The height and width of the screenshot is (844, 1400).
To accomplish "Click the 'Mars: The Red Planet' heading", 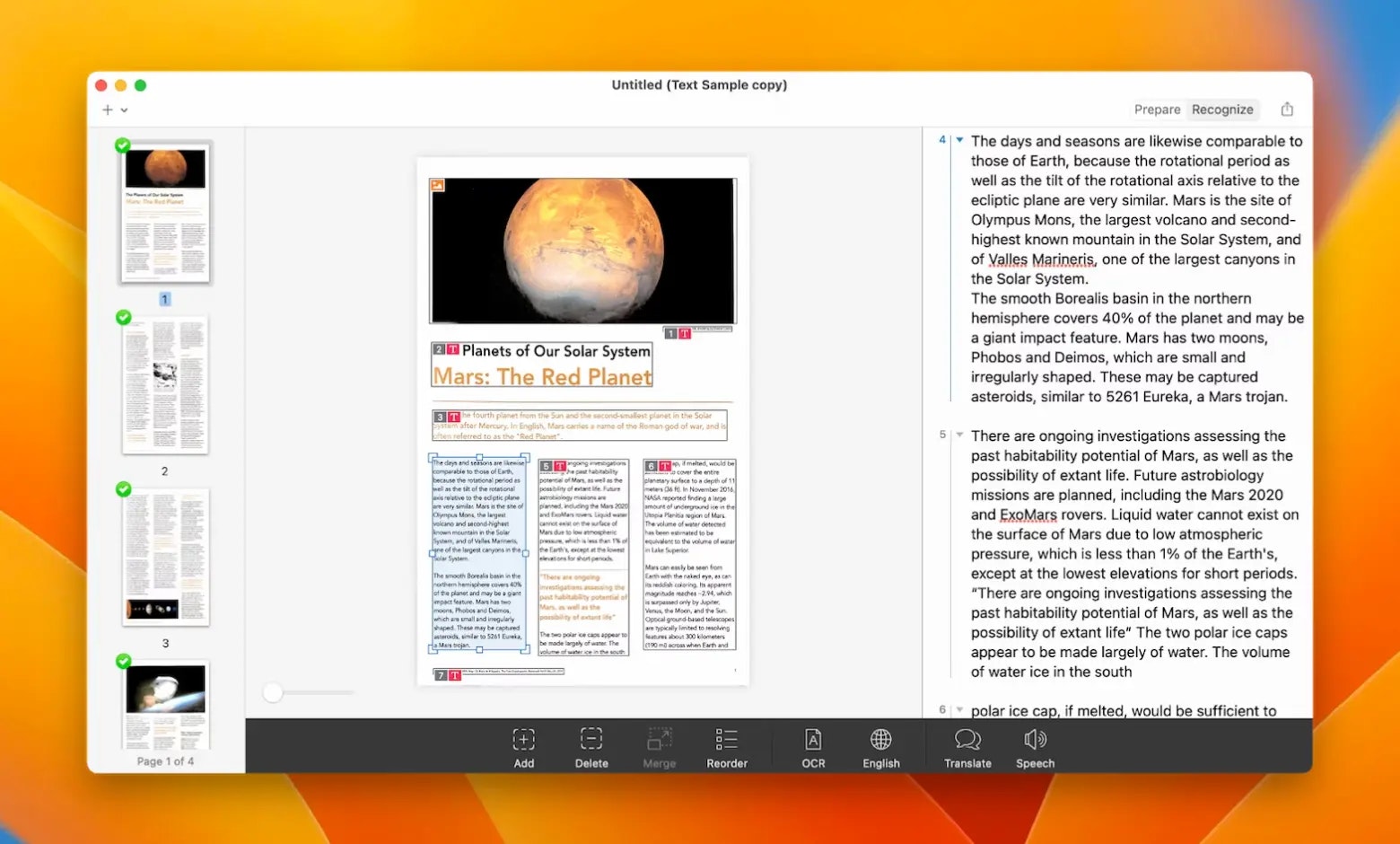I will [x=543, y=377].
